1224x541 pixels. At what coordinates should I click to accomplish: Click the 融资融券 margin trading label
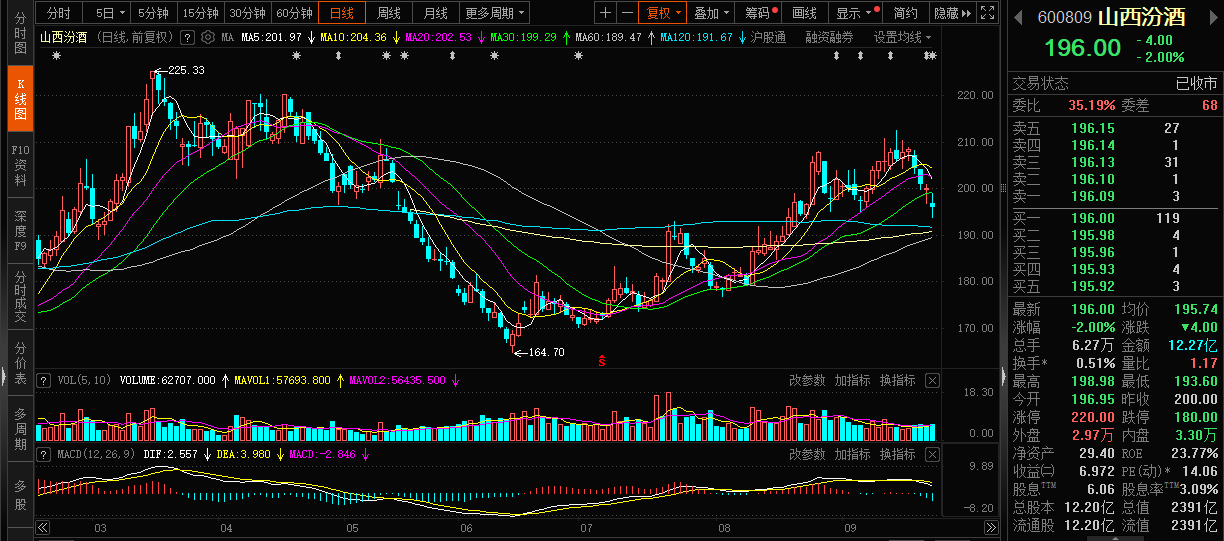tap(829, 37)
